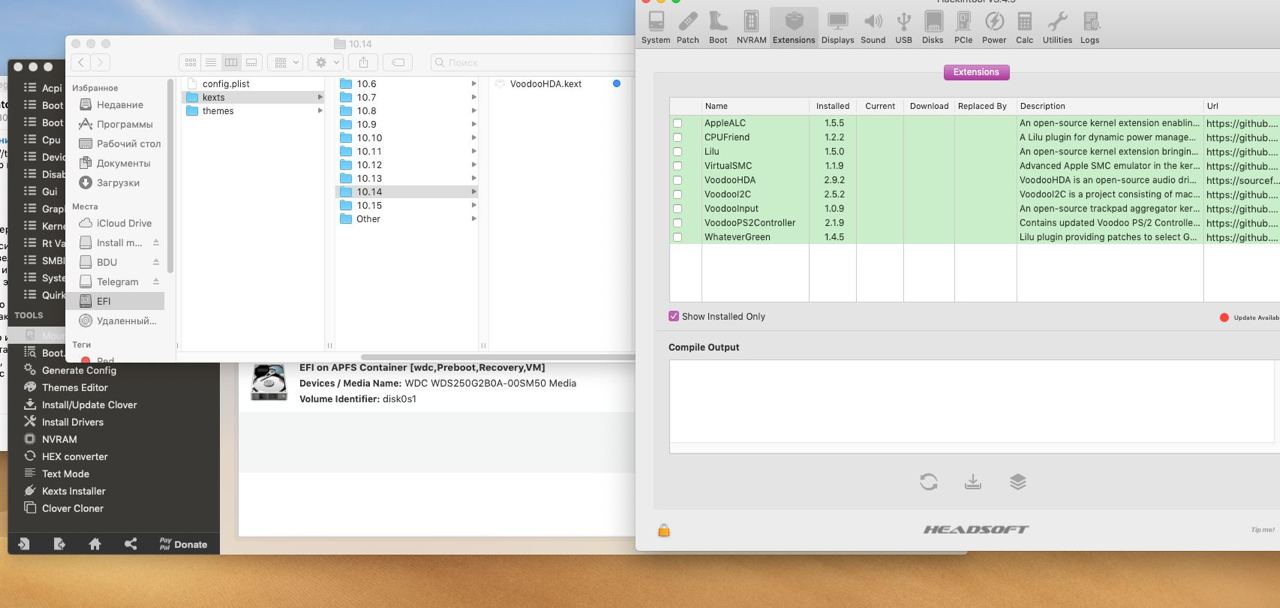Expand the kexts folder in Finder column
Screen dimensions: 1280x608
213,97
